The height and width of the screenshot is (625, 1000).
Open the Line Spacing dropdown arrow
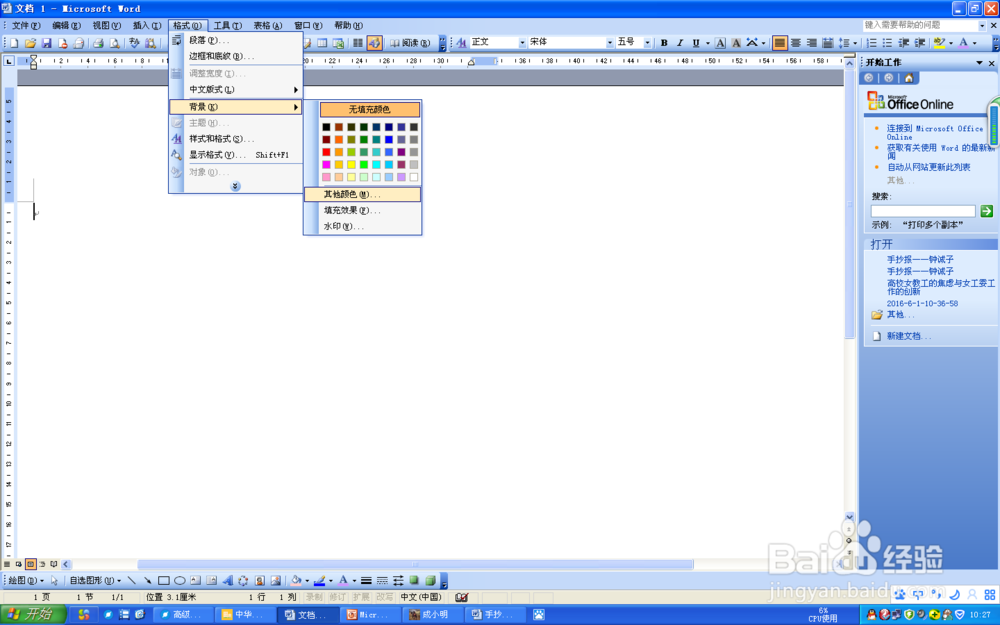(855, 43)
